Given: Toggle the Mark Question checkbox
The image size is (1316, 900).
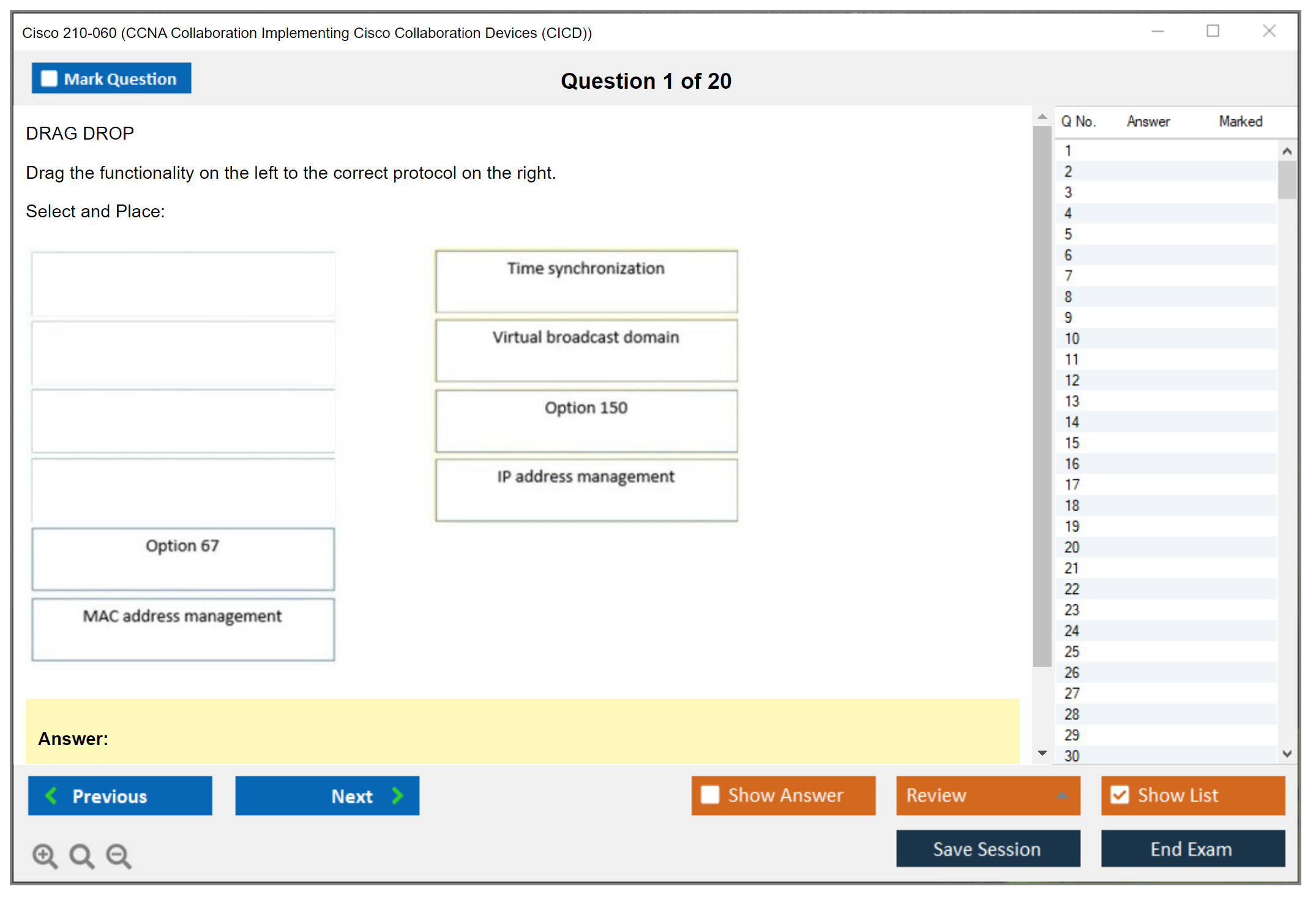Looking at the screenshot, I should point(49,78).
